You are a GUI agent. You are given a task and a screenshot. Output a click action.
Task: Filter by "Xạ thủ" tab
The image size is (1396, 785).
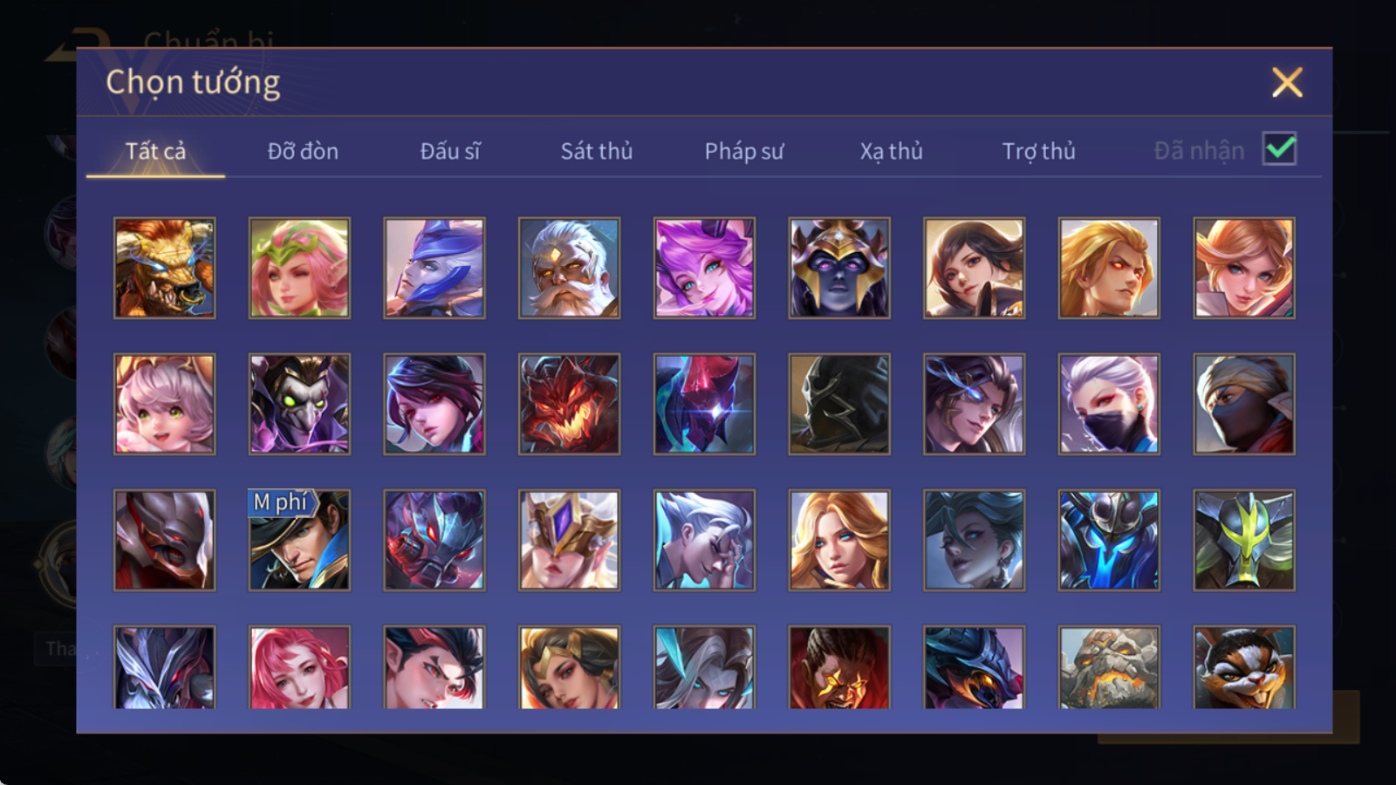click(x=891, y=151)
